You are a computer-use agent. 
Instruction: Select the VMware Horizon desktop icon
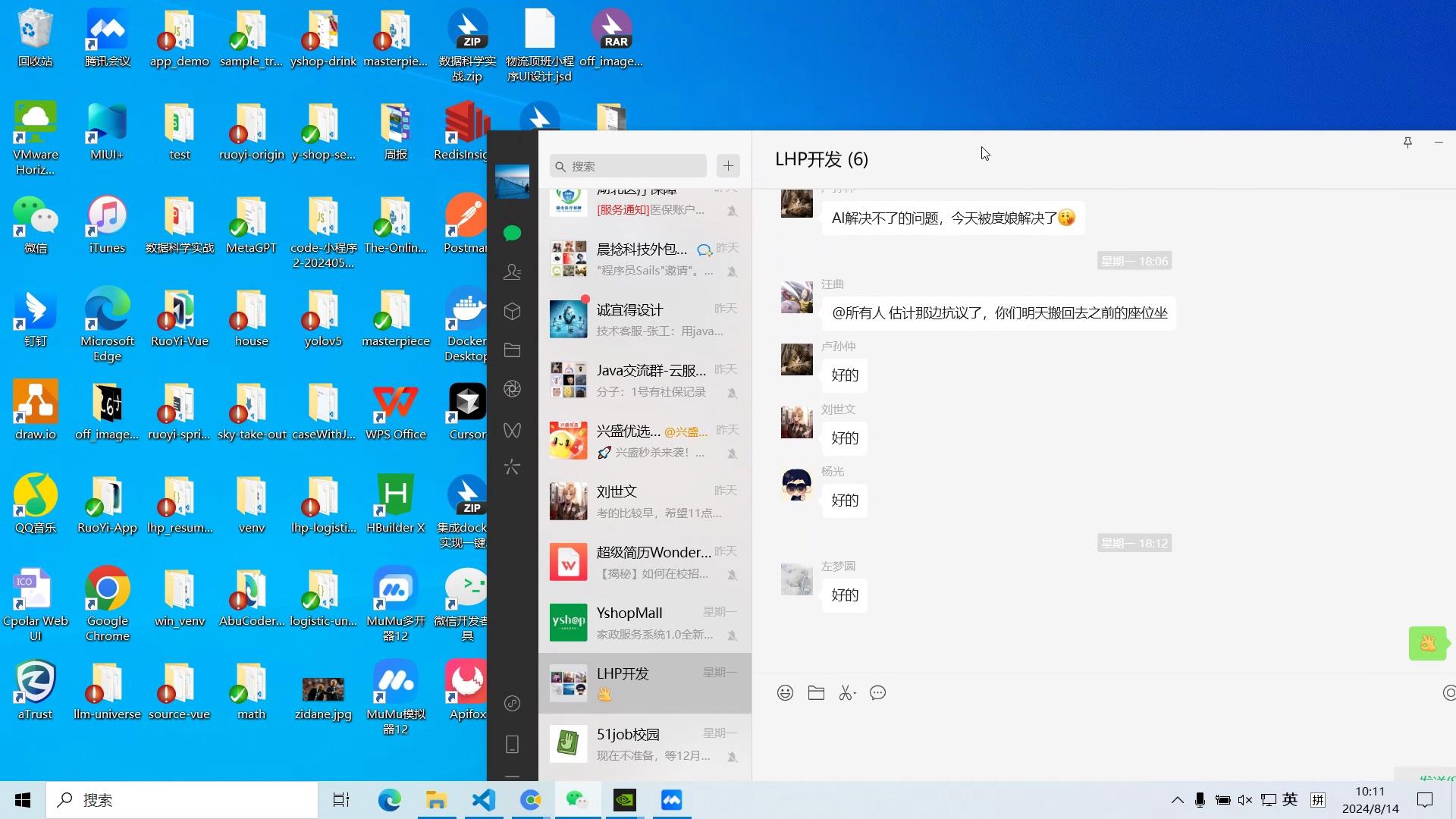coord(35,138)
